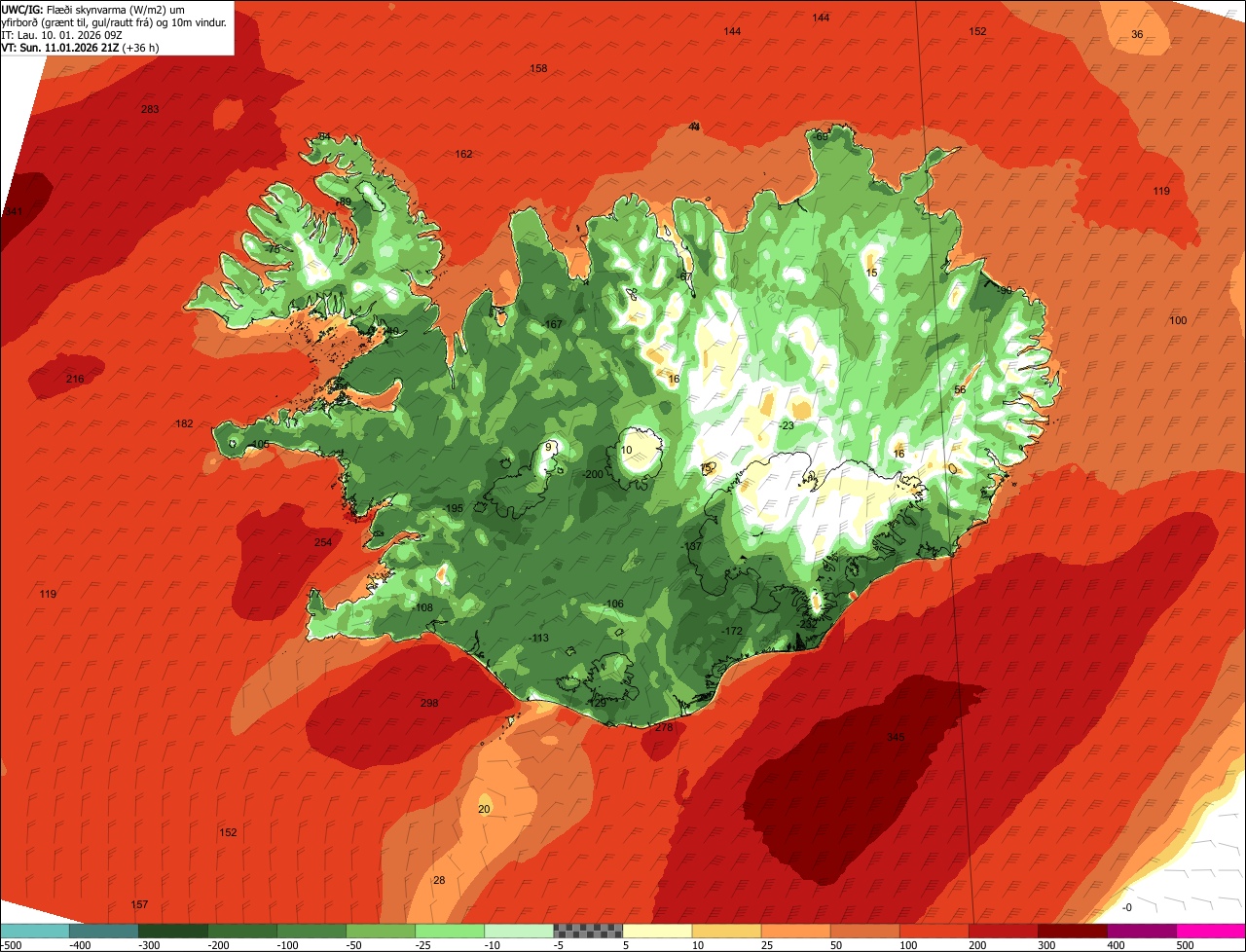Image resolution: width=1246 pixels, height=952 pixels.
Task: Click the map value "-137" in south-central Iceland
Action: pyautogui.click(x=691, y=546)
